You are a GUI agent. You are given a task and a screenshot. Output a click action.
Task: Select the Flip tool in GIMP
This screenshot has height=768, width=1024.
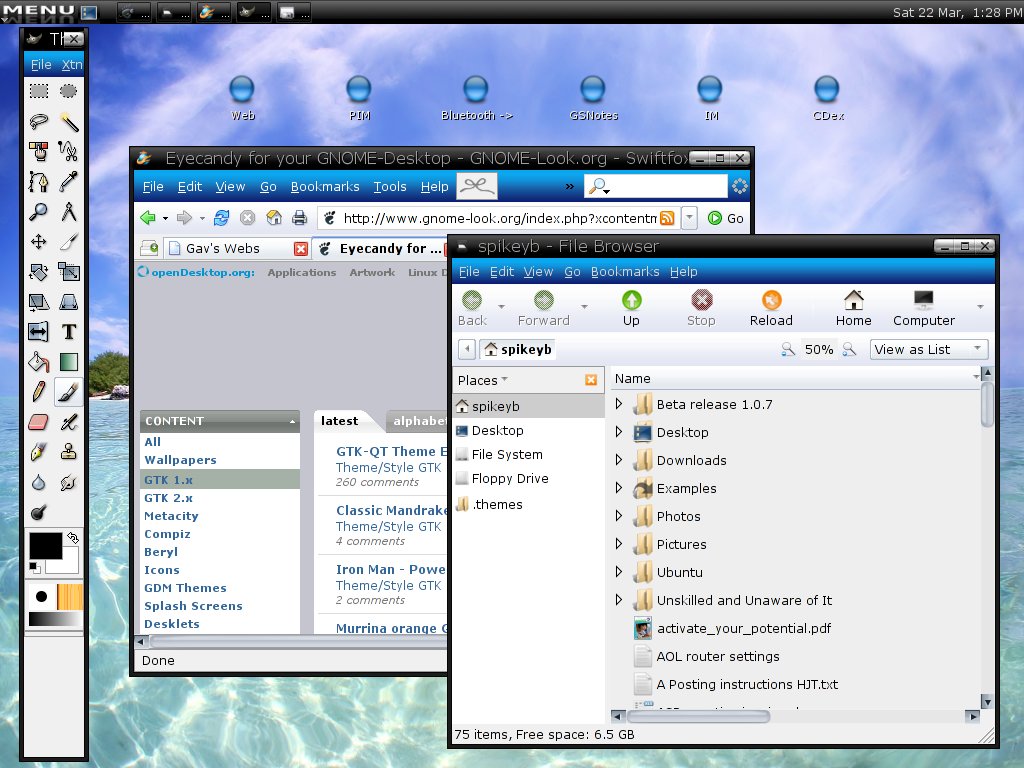coord(39,332)
